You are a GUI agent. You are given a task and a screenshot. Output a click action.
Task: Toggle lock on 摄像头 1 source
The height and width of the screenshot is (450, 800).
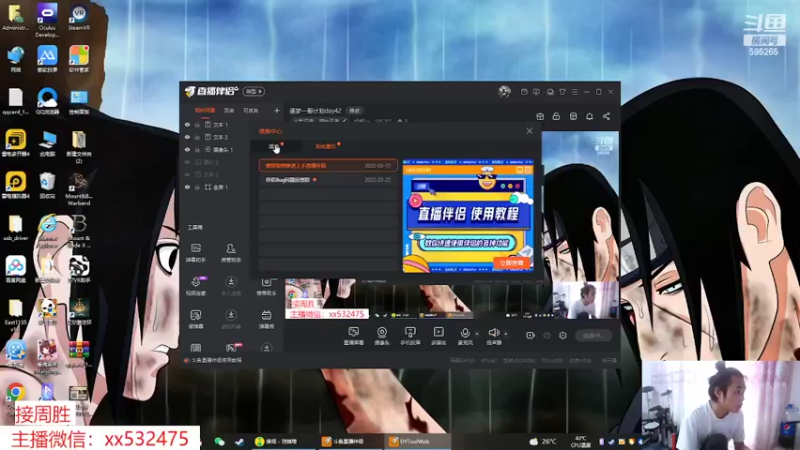point(197,149)
